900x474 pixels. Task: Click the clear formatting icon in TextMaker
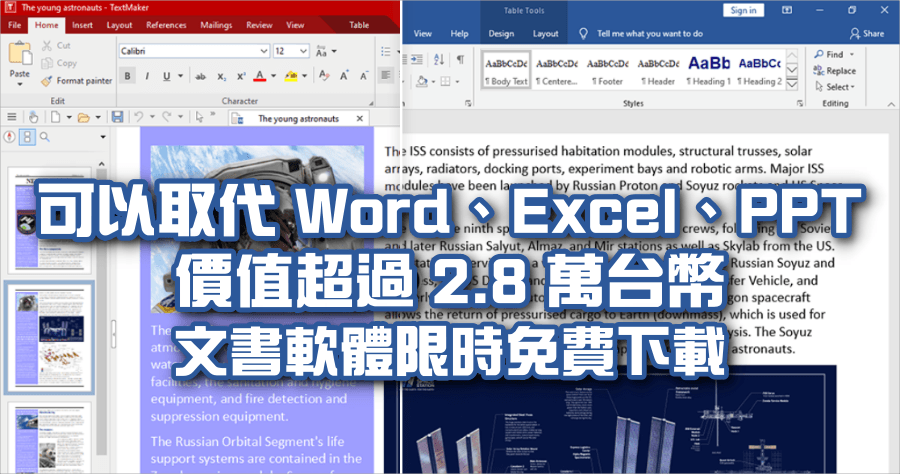324,76
